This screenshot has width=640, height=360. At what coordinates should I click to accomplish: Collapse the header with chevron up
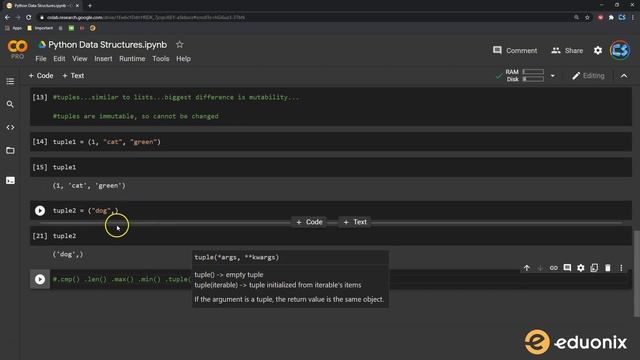click(624, 76)
